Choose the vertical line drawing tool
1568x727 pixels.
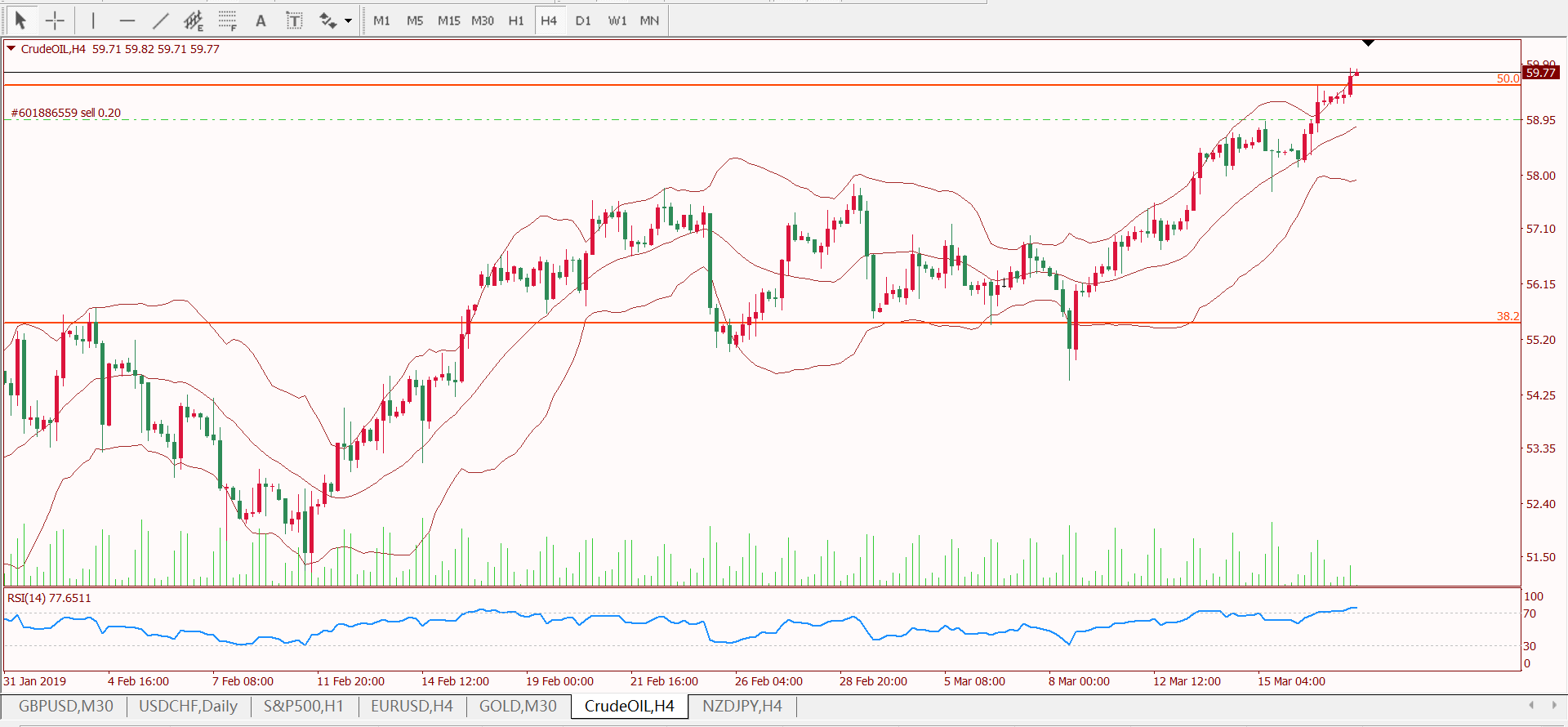[93, 20]
